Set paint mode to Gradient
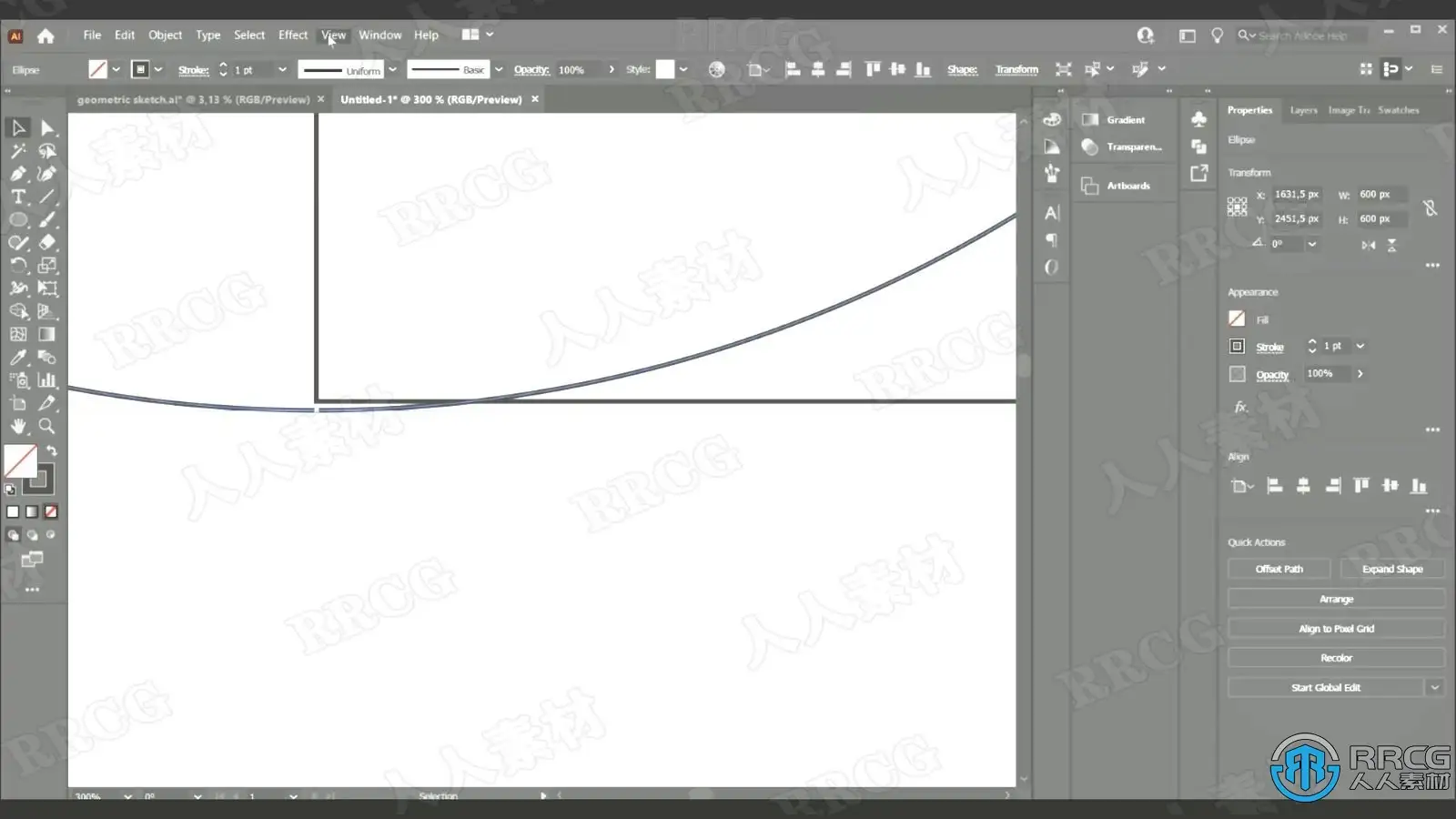Image resolution: width=1456 pixels, height=819 pixels. pyautogui.click(x=32, y=511)
